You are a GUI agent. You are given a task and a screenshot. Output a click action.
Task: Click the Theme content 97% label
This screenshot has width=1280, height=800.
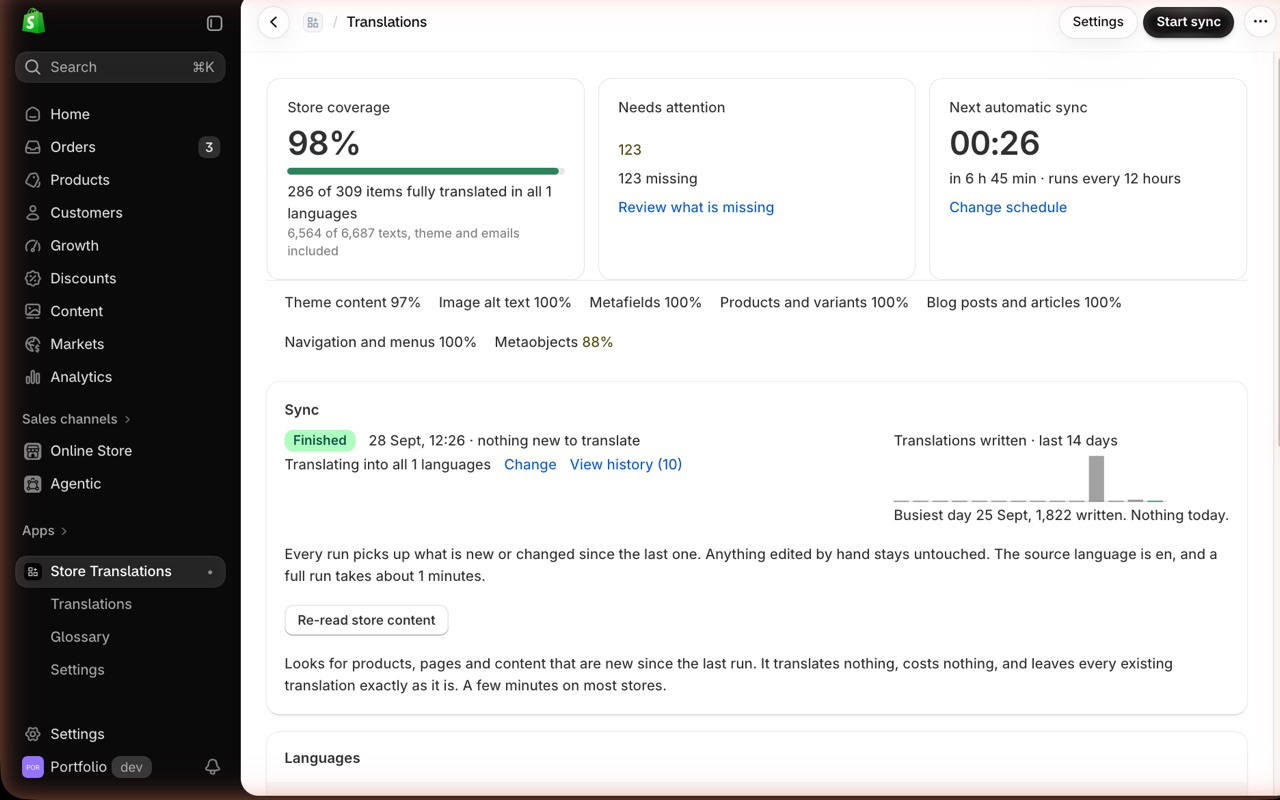[352, 302]
